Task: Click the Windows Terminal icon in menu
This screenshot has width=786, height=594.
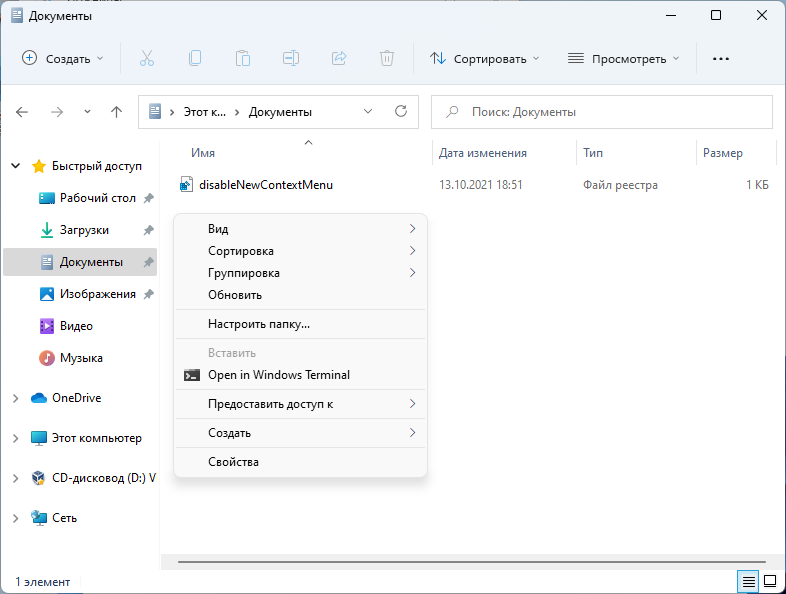Action: click(192, 375)
